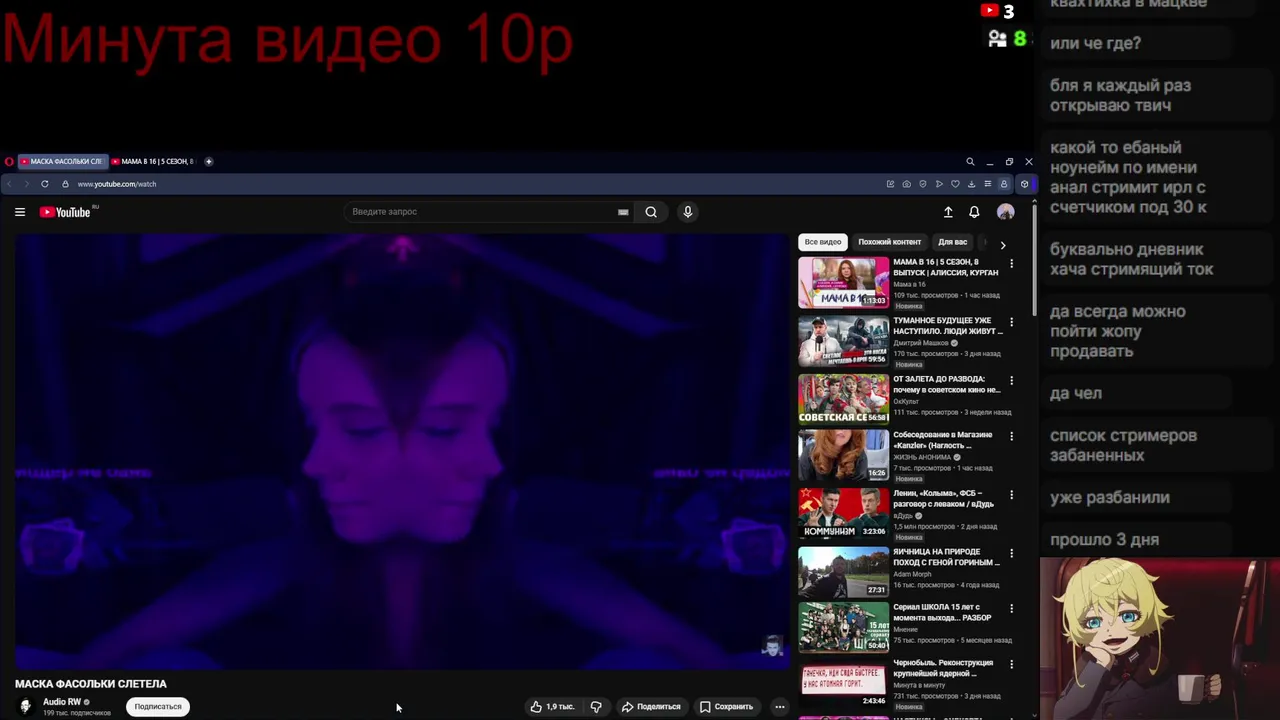
Task: Open the Audio RW channel avatar
Action: coord(26,706)
